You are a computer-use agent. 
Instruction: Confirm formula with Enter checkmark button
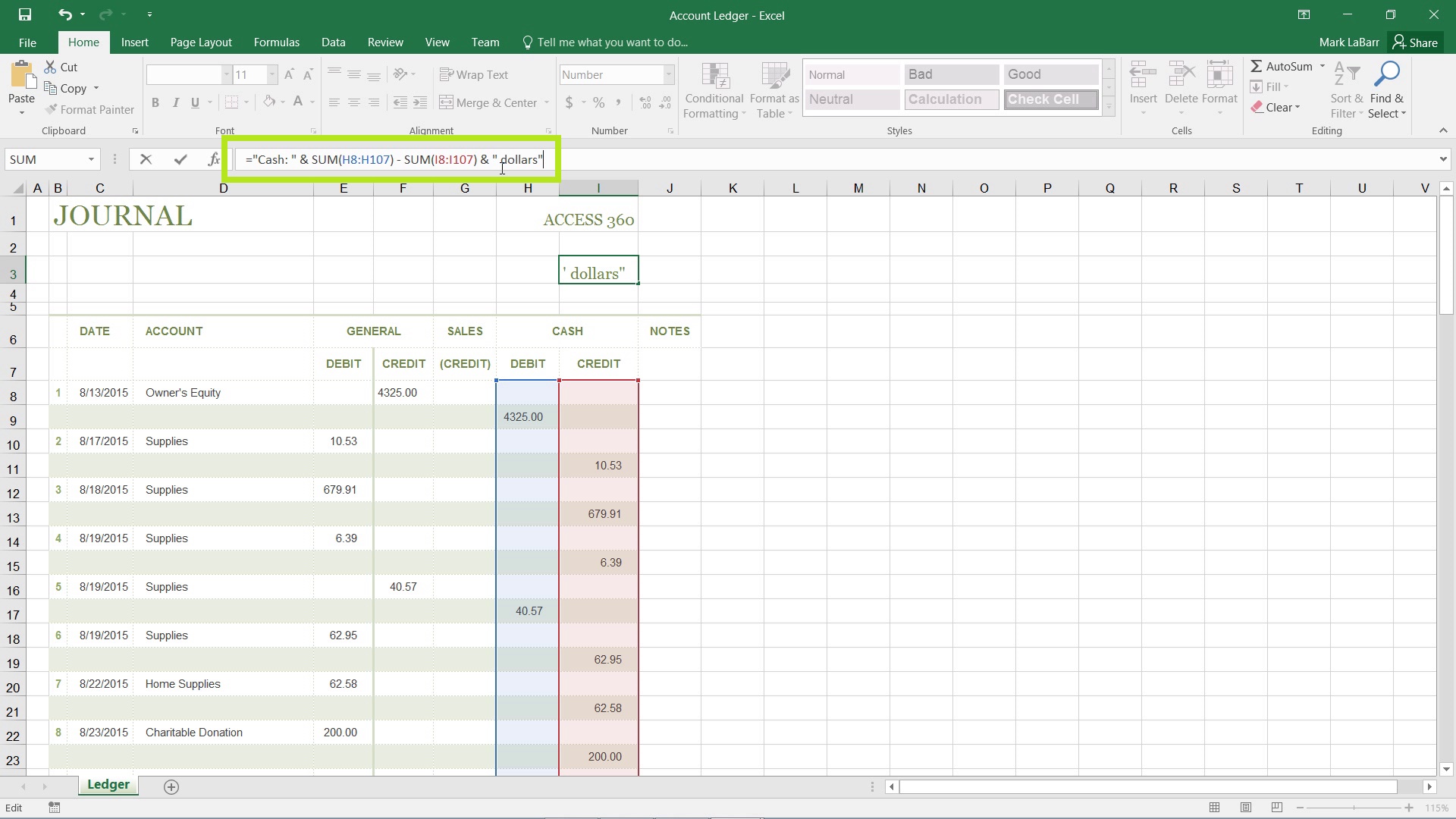180,159
